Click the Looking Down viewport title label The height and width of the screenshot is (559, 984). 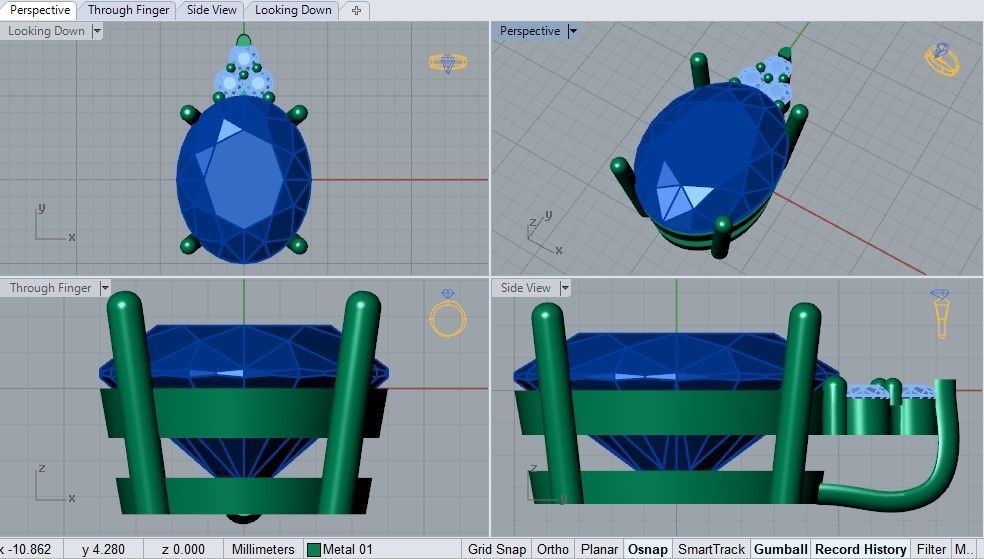pos(46,31)
